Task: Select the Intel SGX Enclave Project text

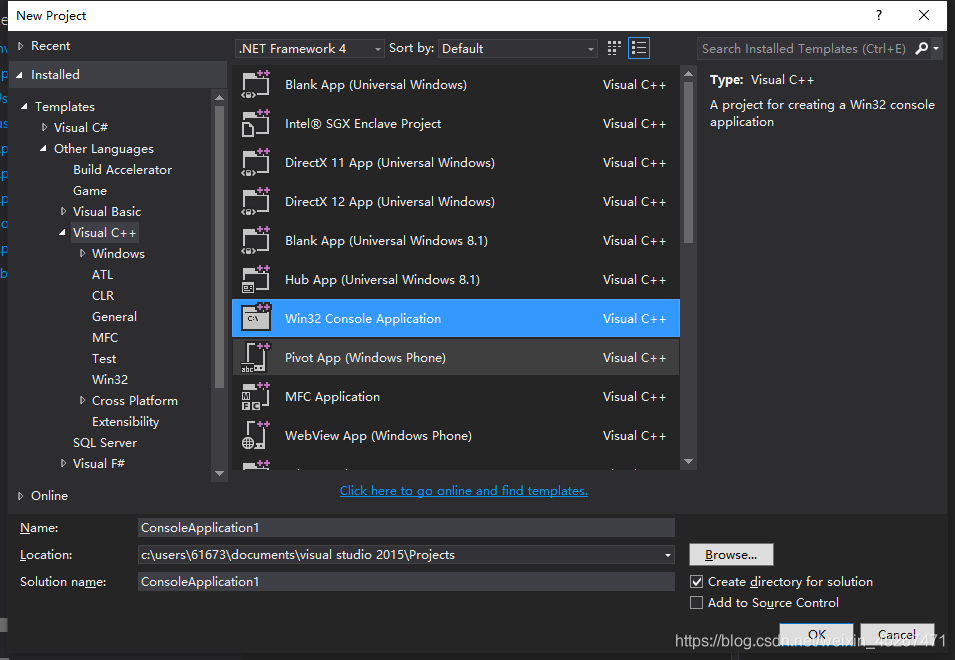Action: pos(363,124)
